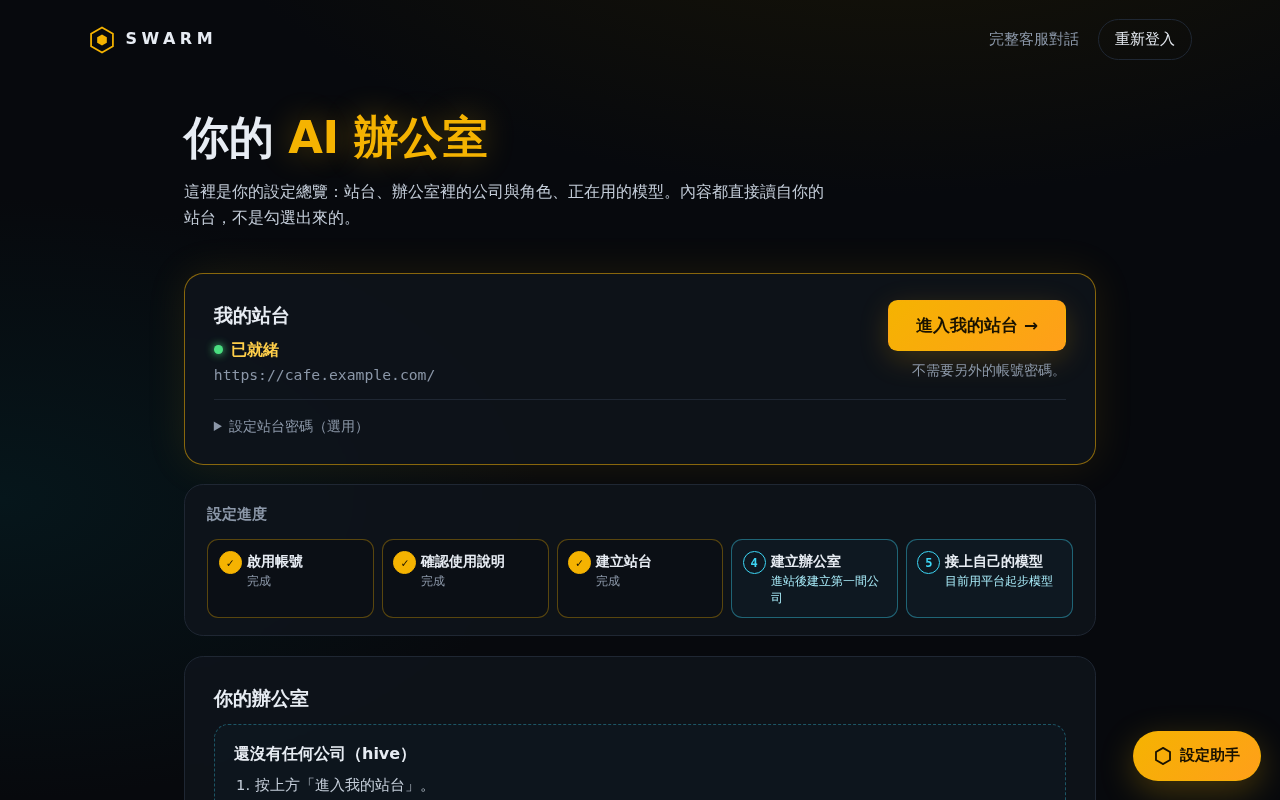Click the green status dot beside 已就緒
This screenshot has height=800, width=1280.
tap(219, 350)
